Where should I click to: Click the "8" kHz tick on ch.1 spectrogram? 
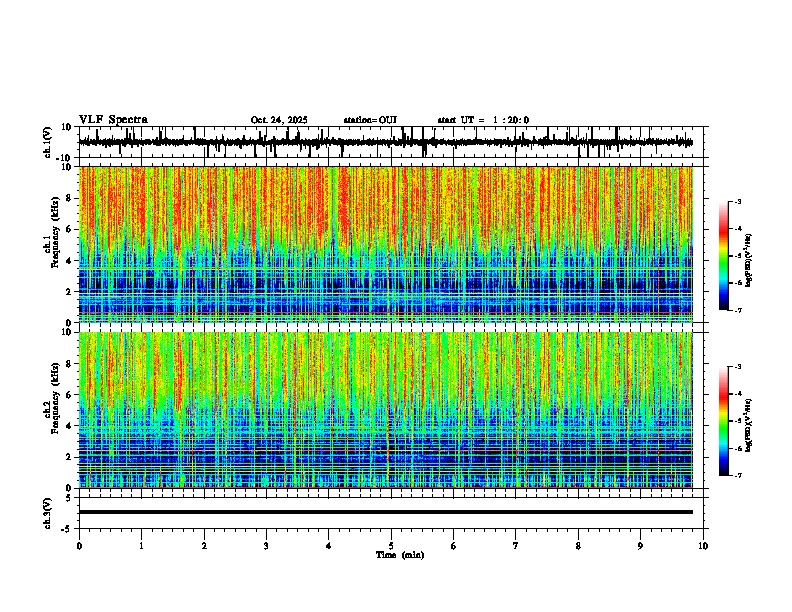(69, 198)
